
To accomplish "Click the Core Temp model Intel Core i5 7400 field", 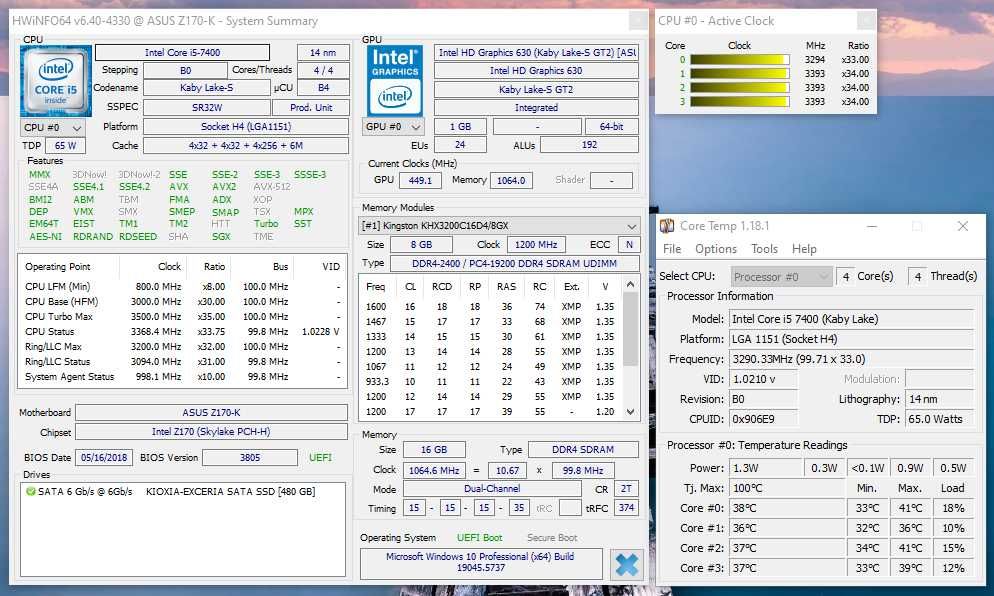I will coord(851,319).
